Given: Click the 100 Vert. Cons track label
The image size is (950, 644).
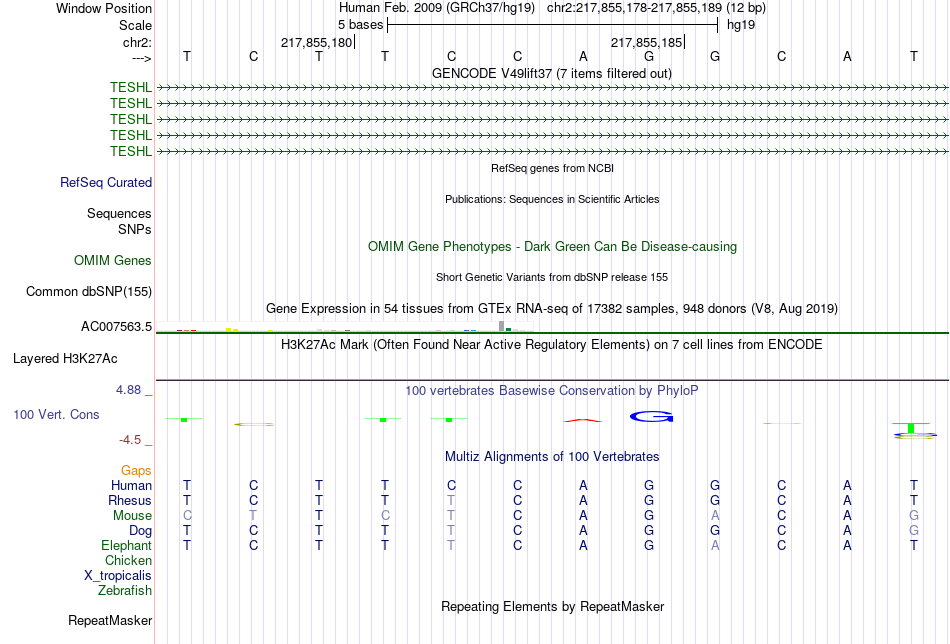Looking at the screenshot, I should click(56, 414).
